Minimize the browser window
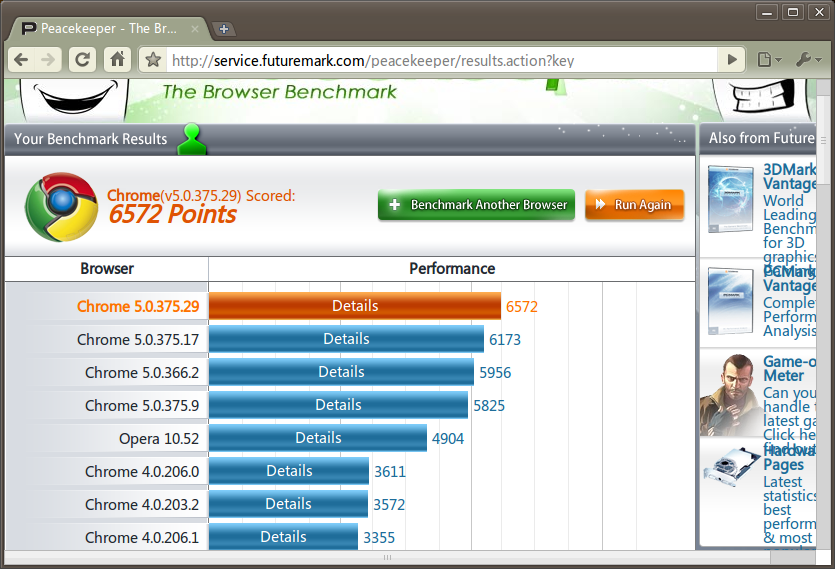This screenshot has height=569, width=835. point(767,12)
